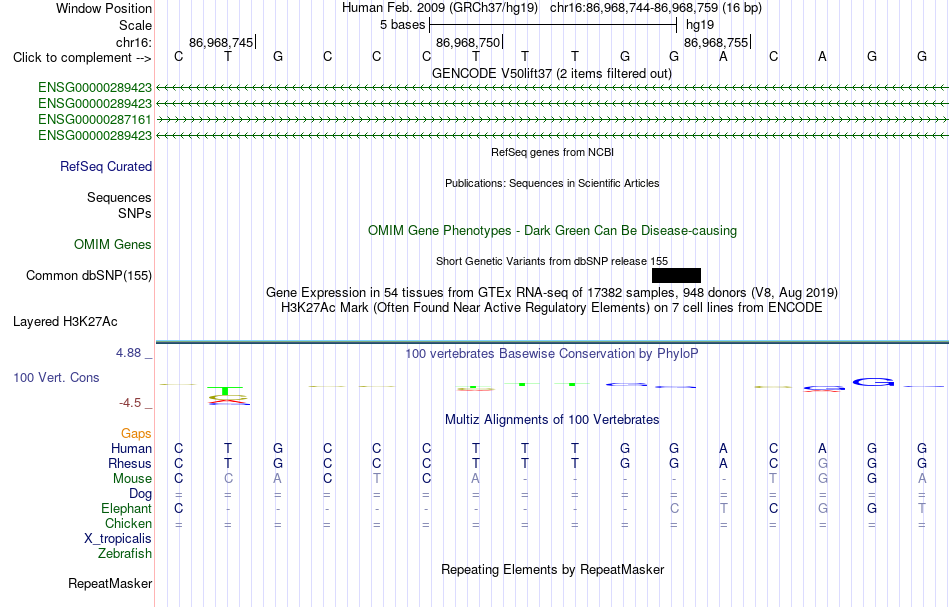Click the Gaps row label

[136, 433]
